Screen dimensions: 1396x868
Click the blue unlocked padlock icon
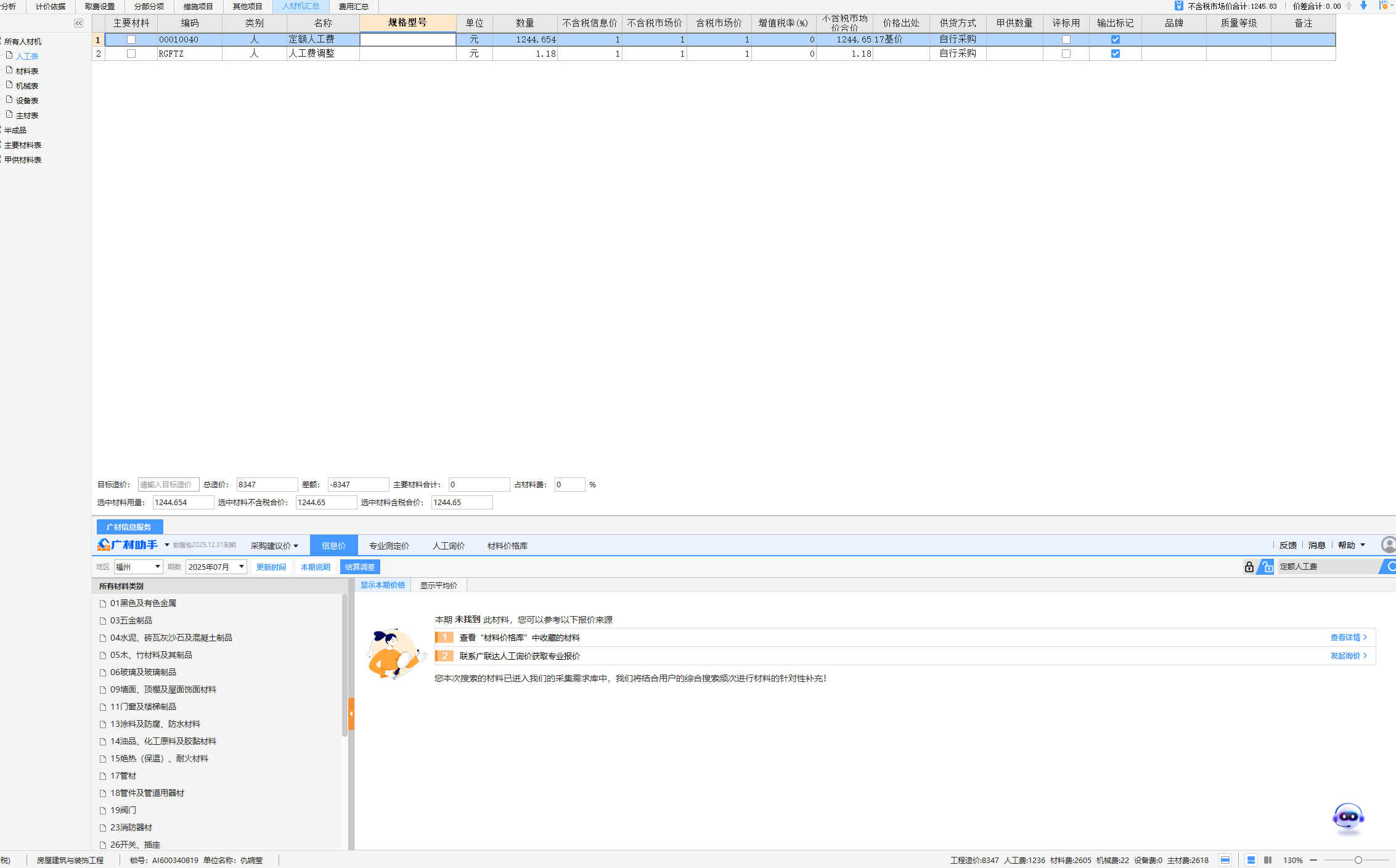coord(1267,567)
